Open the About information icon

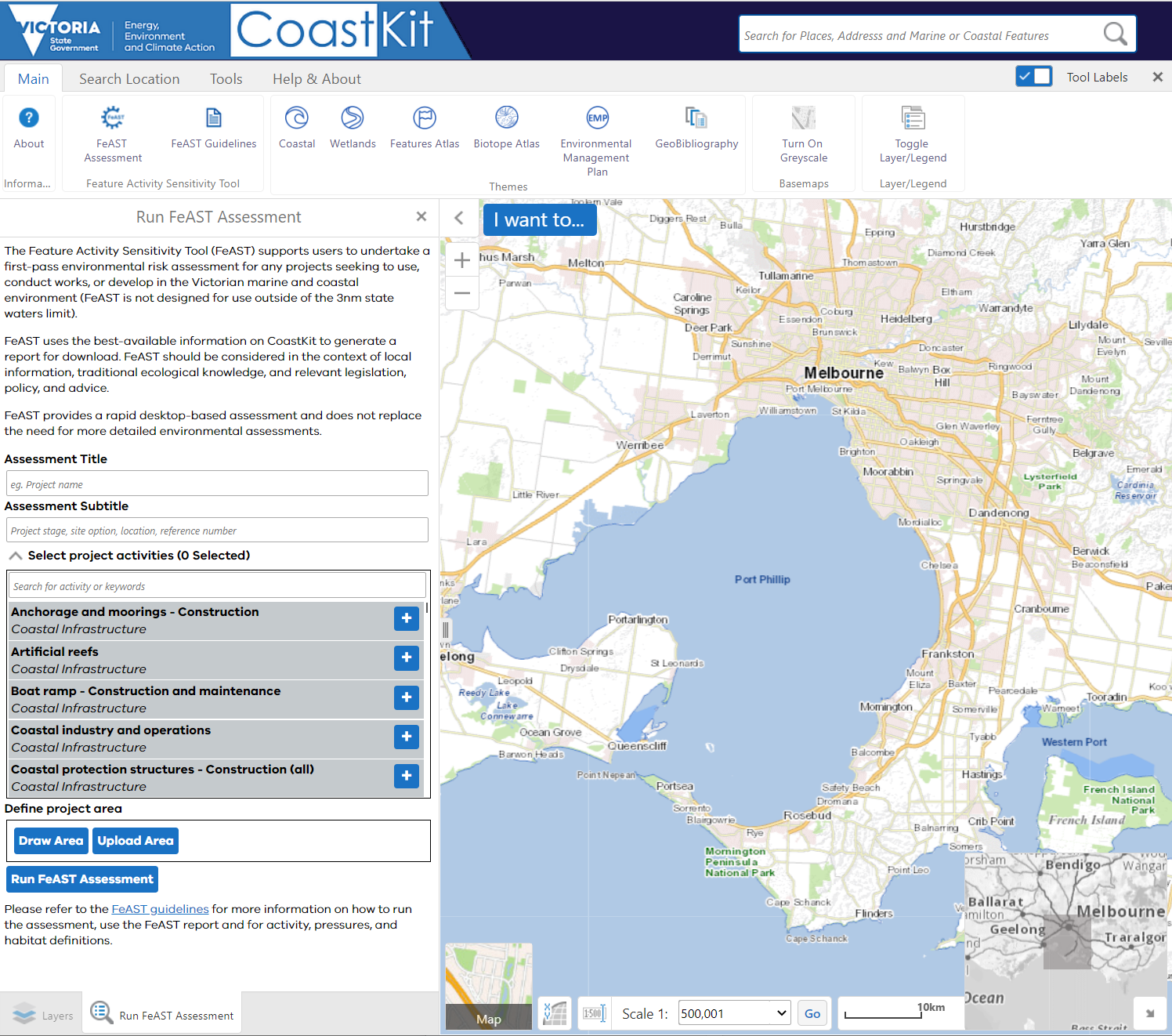click(29, 118)
